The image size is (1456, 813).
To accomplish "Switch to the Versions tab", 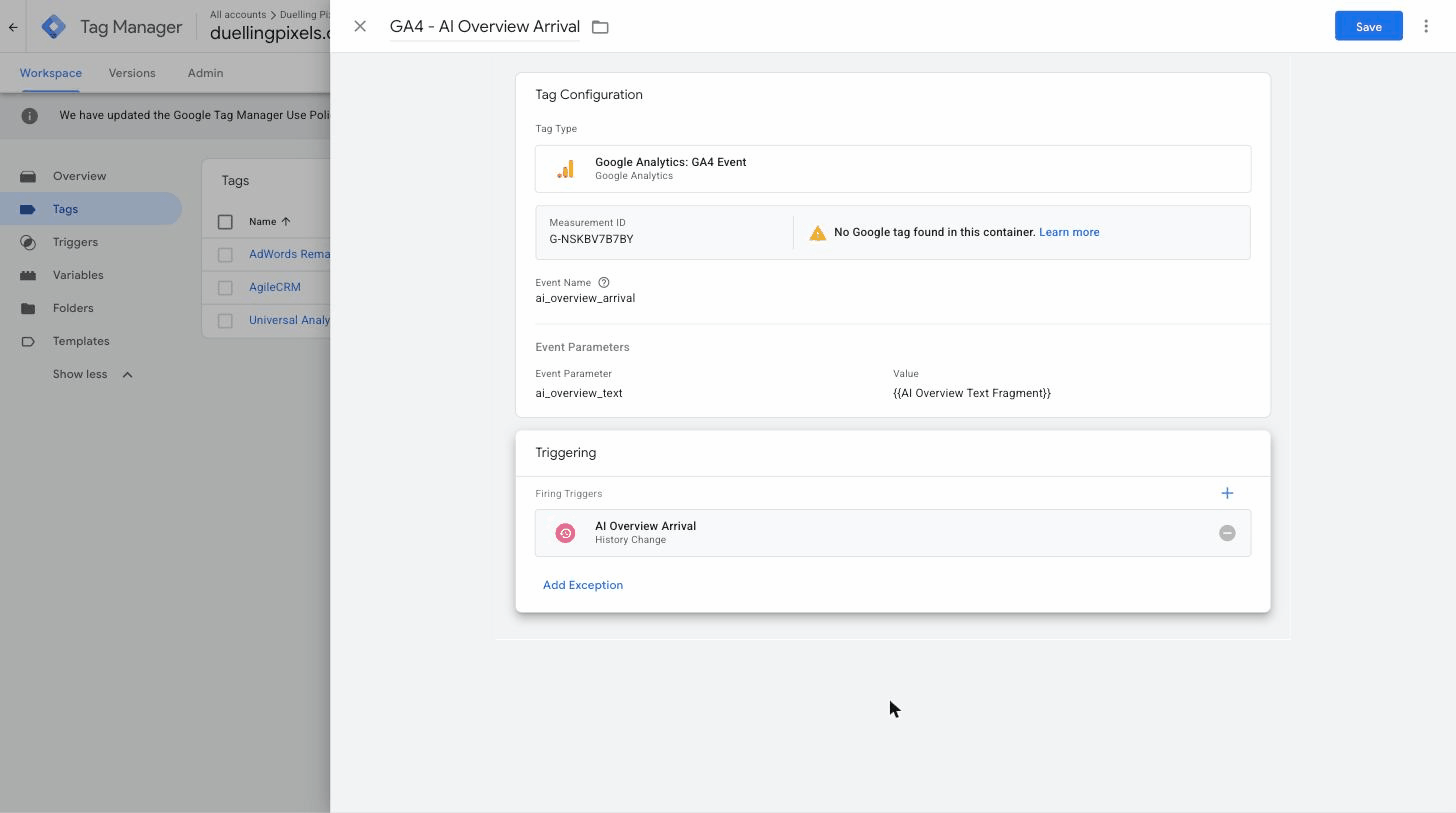I will (x=132, y=73).
